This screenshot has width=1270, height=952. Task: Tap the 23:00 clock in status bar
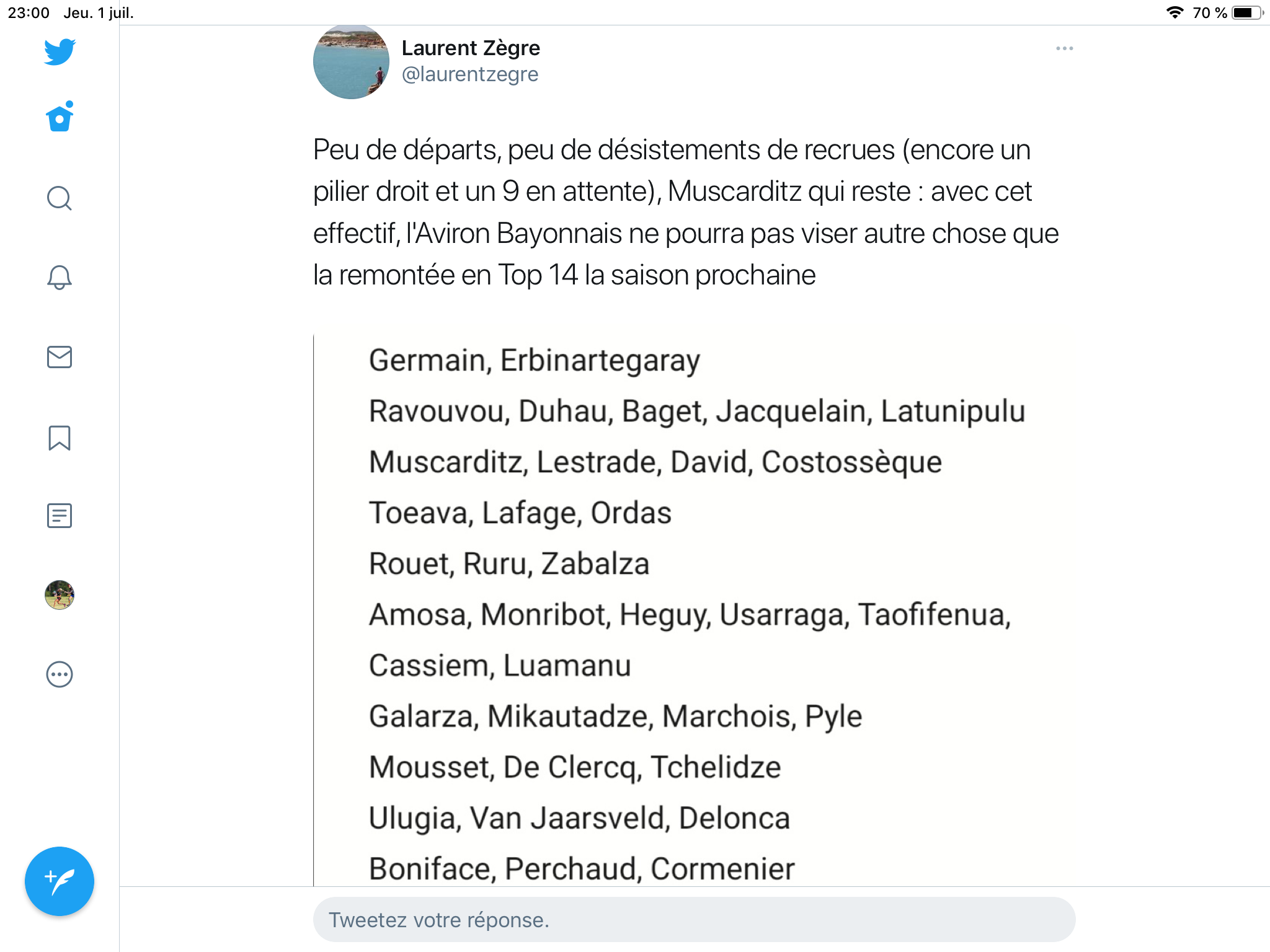(29, 12)
